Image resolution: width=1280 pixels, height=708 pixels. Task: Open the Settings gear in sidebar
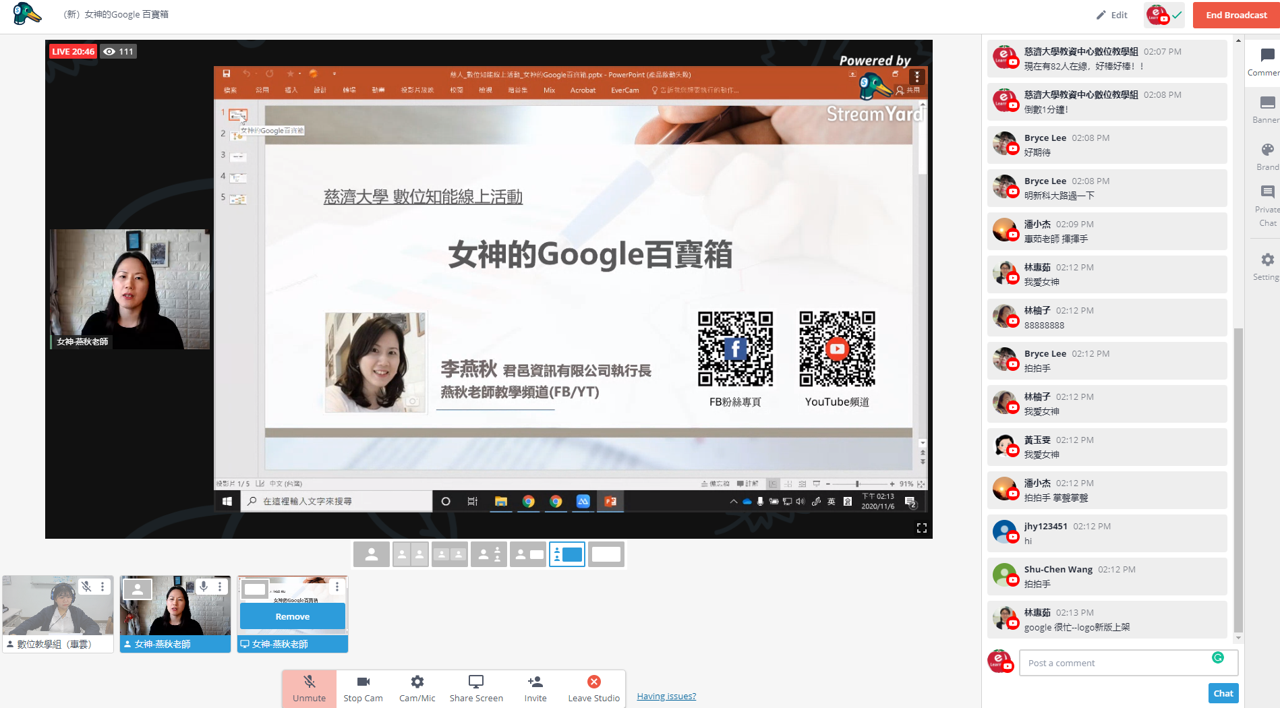[x=1266, y=266]
